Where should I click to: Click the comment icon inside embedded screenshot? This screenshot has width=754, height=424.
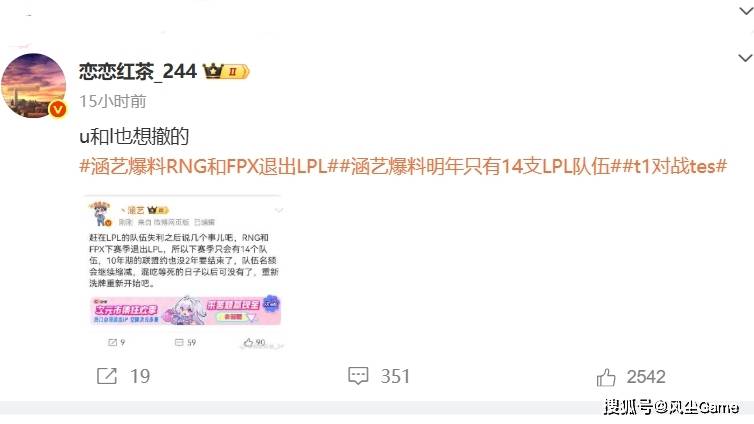tap(179, 342)
